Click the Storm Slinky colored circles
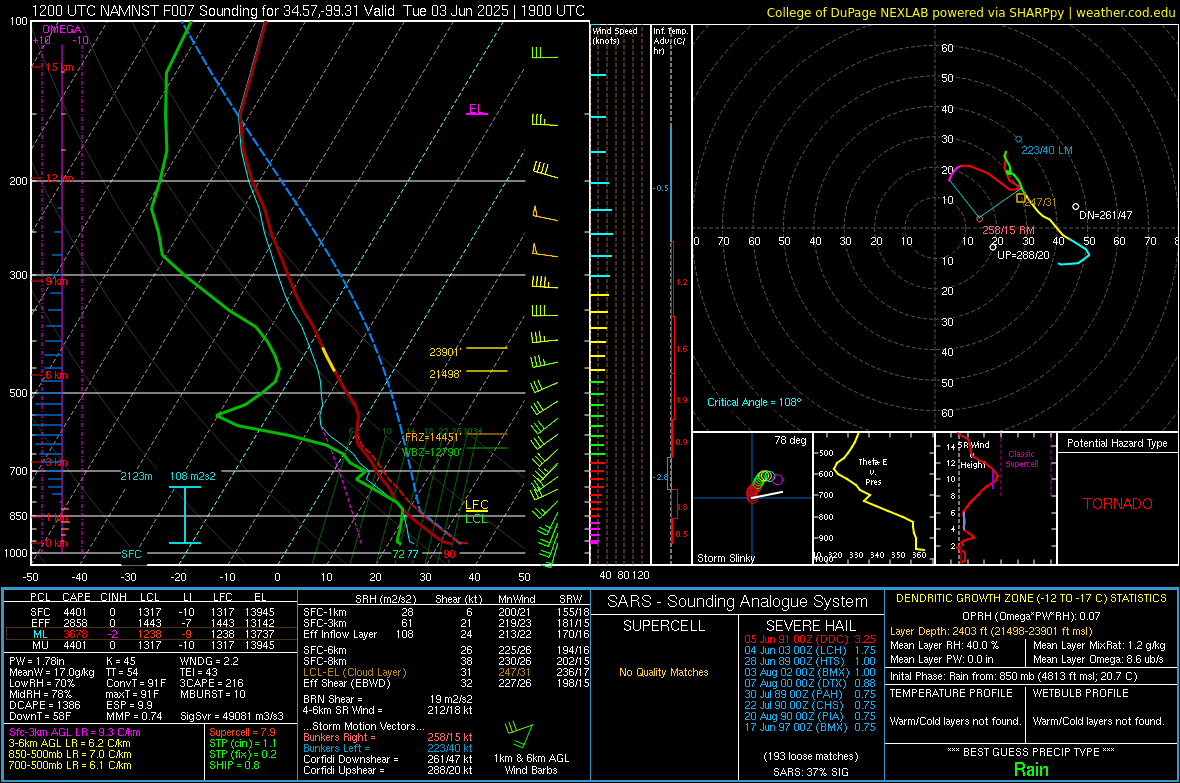This screenshot has height=783, width=1180. coord(764,484)
